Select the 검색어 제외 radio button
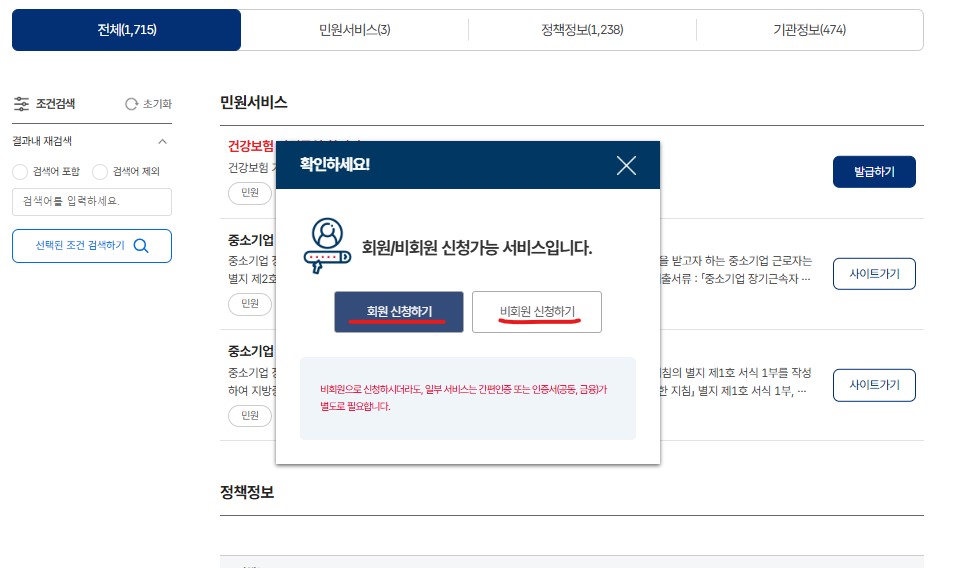 tap(100, 171)
